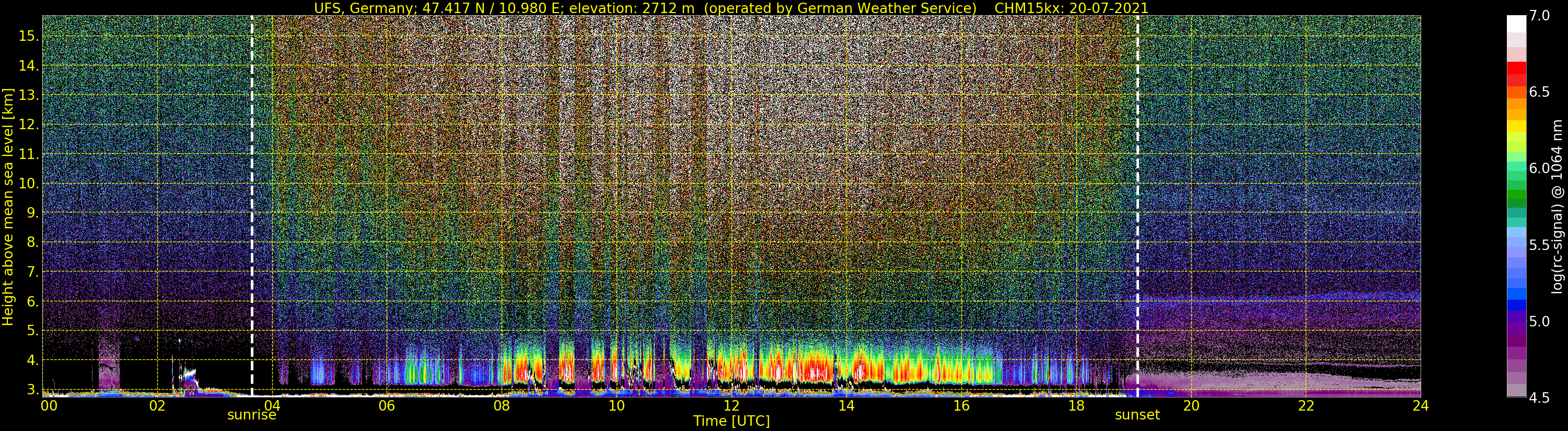The image size is (1568, 431).
Task: Select the 06 hour tick label
Action: tap(387, 406)
